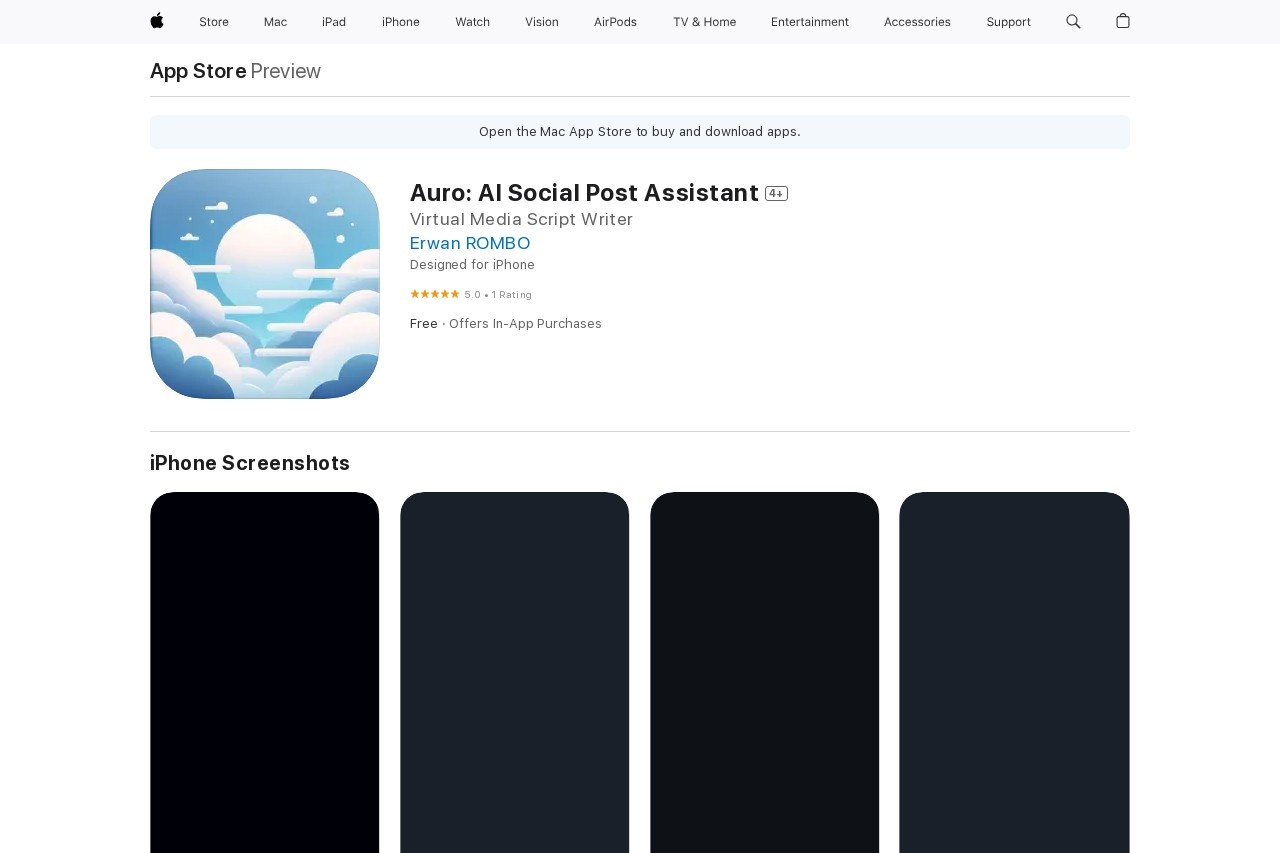Click the Free price label
This screenshot has width=1280, height=853.
[x=424, y=324]
